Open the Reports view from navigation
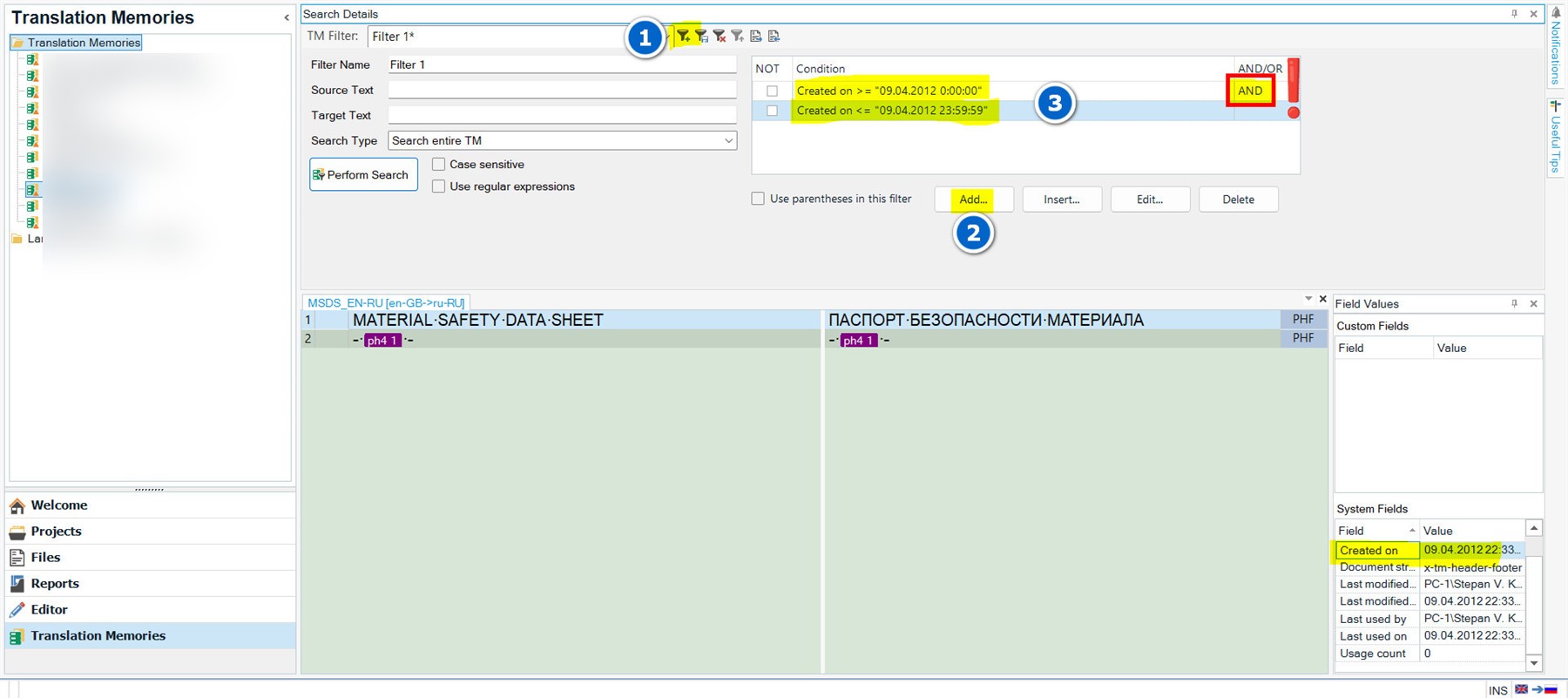The width and height of the screenshot is (1568, 698). (x=54, y=583)
